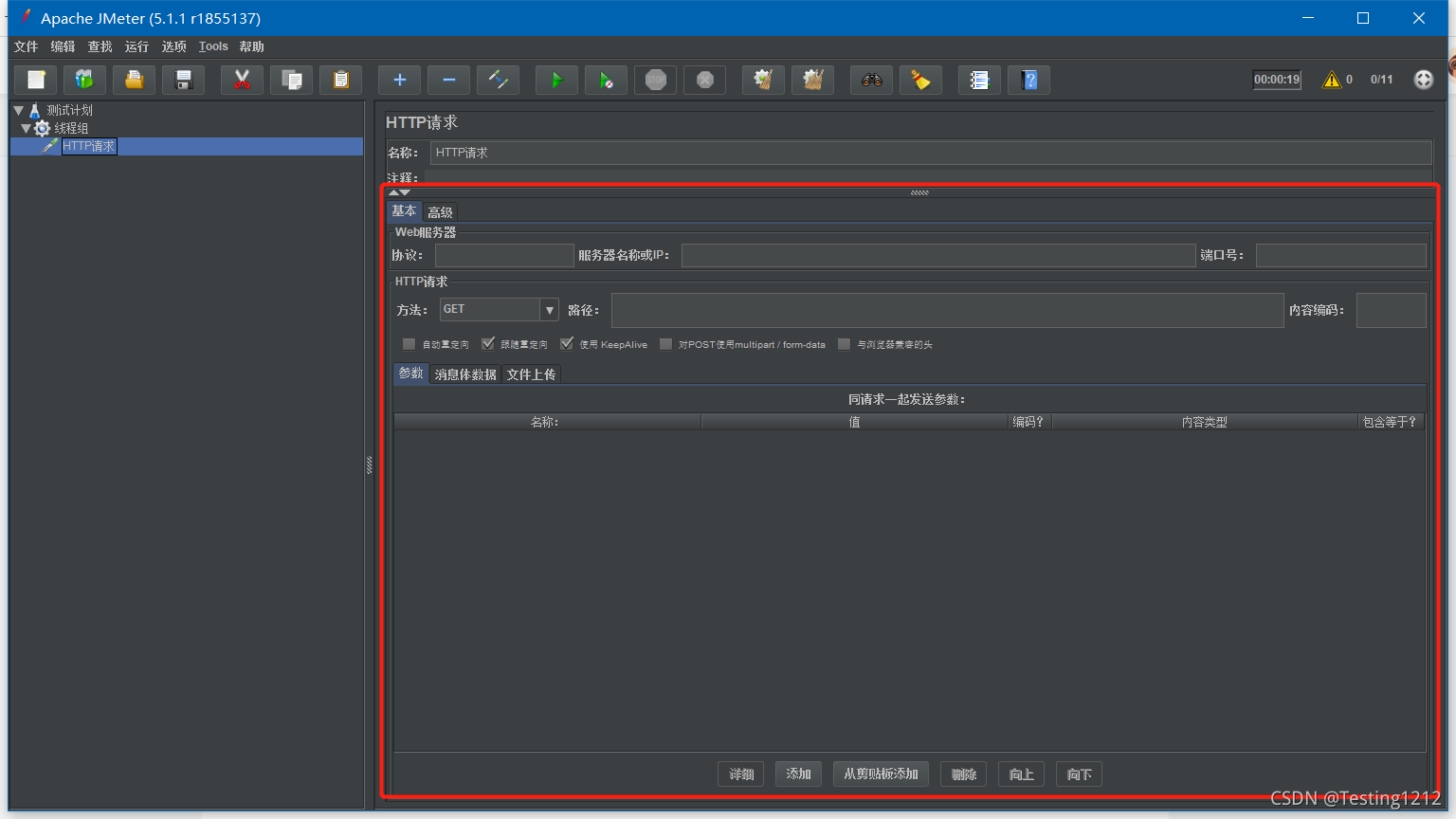Image resolution: width=1456 pixels, height=819 pixels.
Task: Open the 选项 menu
Action: tap(173, 46)
